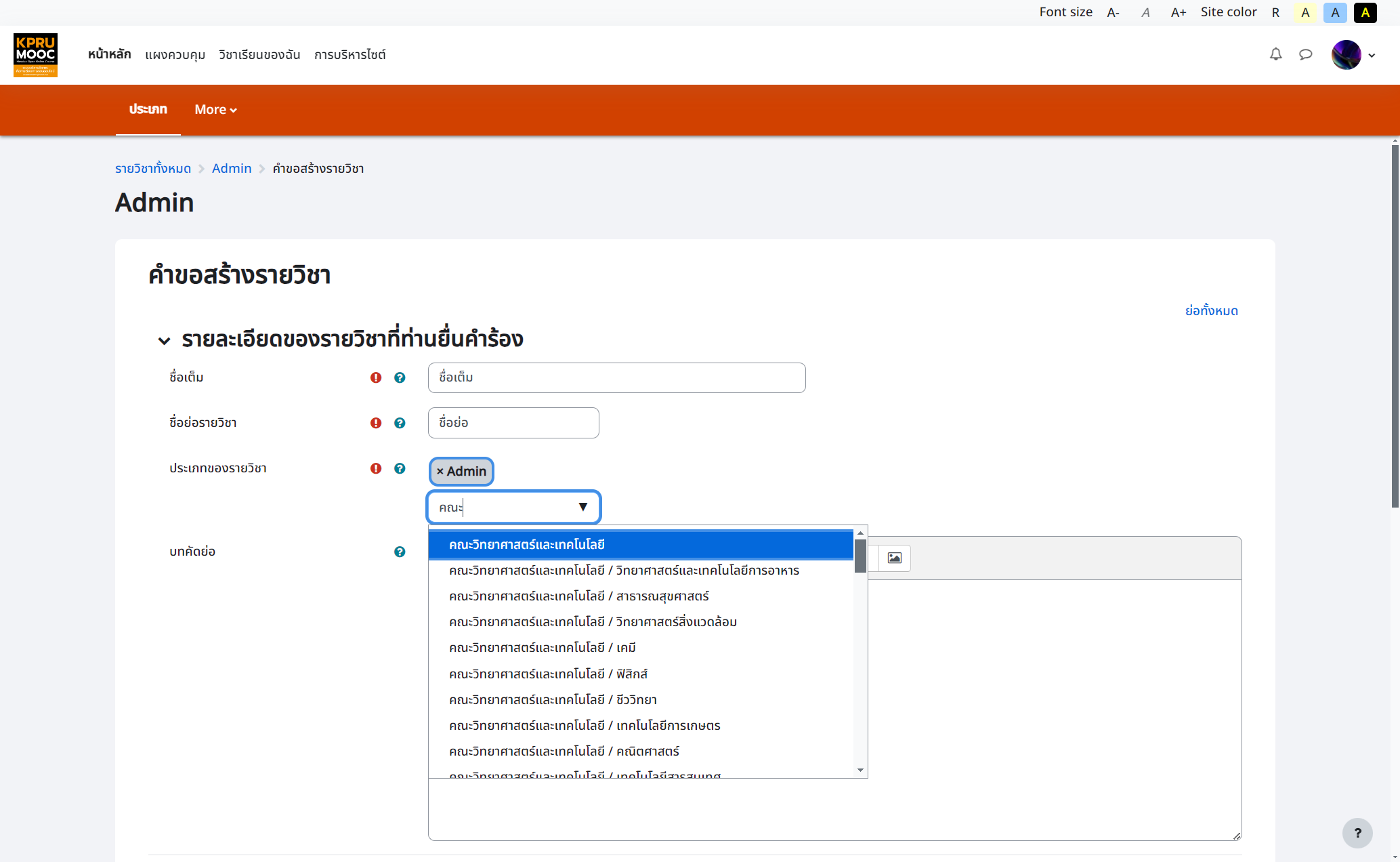Screen dimensions: 1400x862
Task: Open the การบริหารไซต์ menu item
Action: 349,55
